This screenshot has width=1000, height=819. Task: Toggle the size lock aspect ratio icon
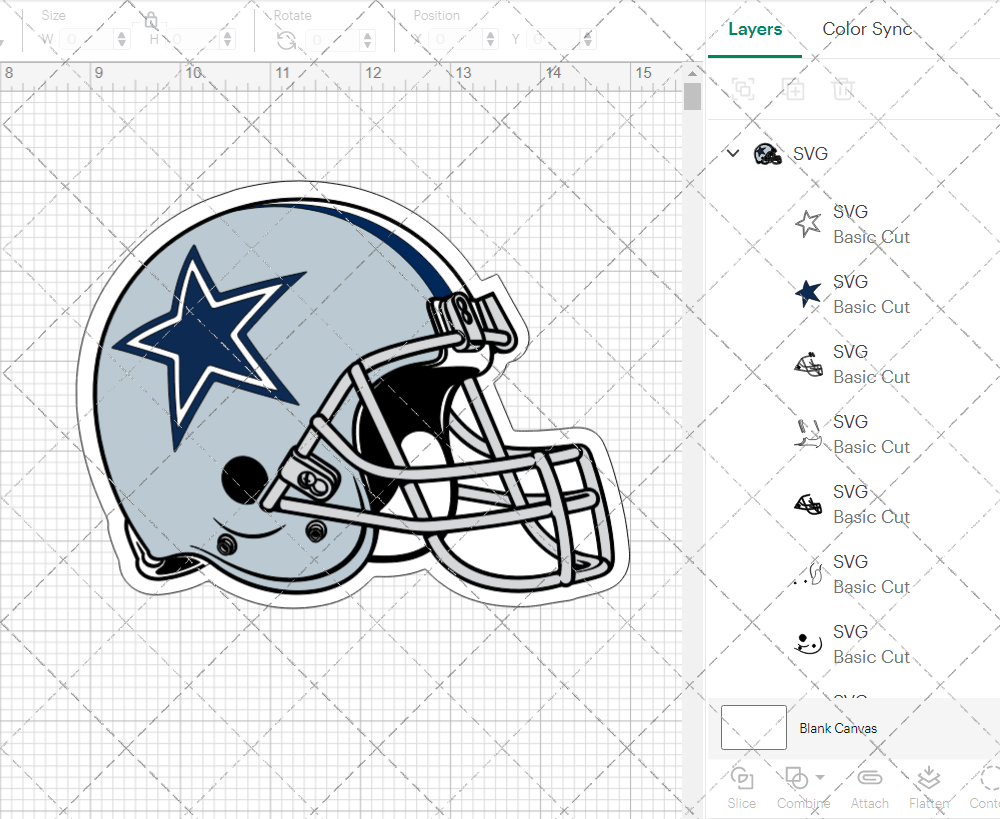pos(151,21)
